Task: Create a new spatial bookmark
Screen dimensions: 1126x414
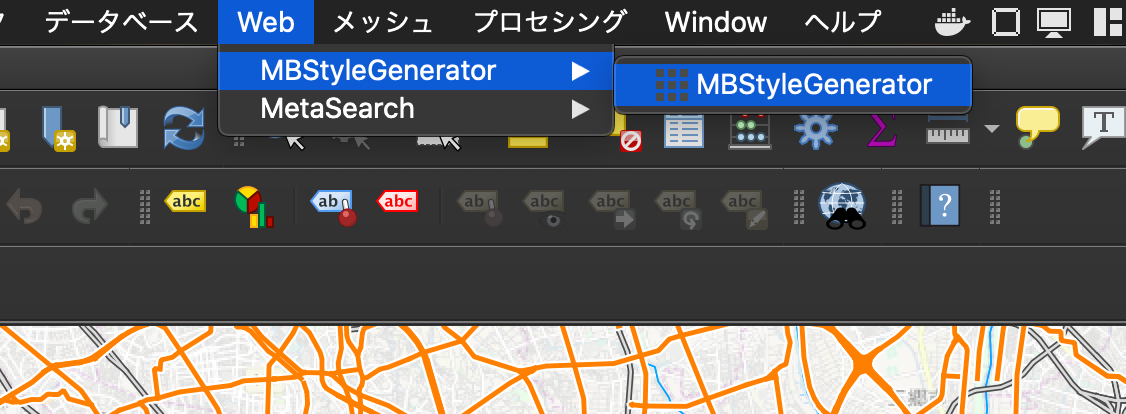Action: click(57, 129)
